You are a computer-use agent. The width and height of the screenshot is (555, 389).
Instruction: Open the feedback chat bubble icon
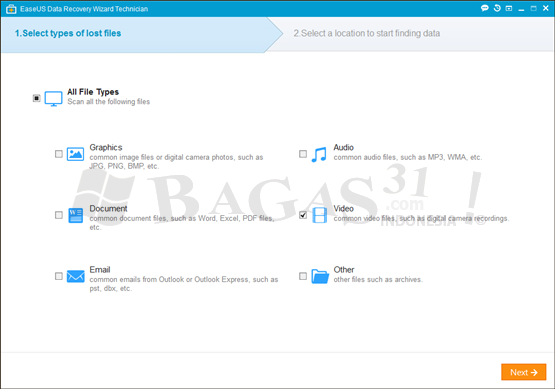(x=485, y=8)
